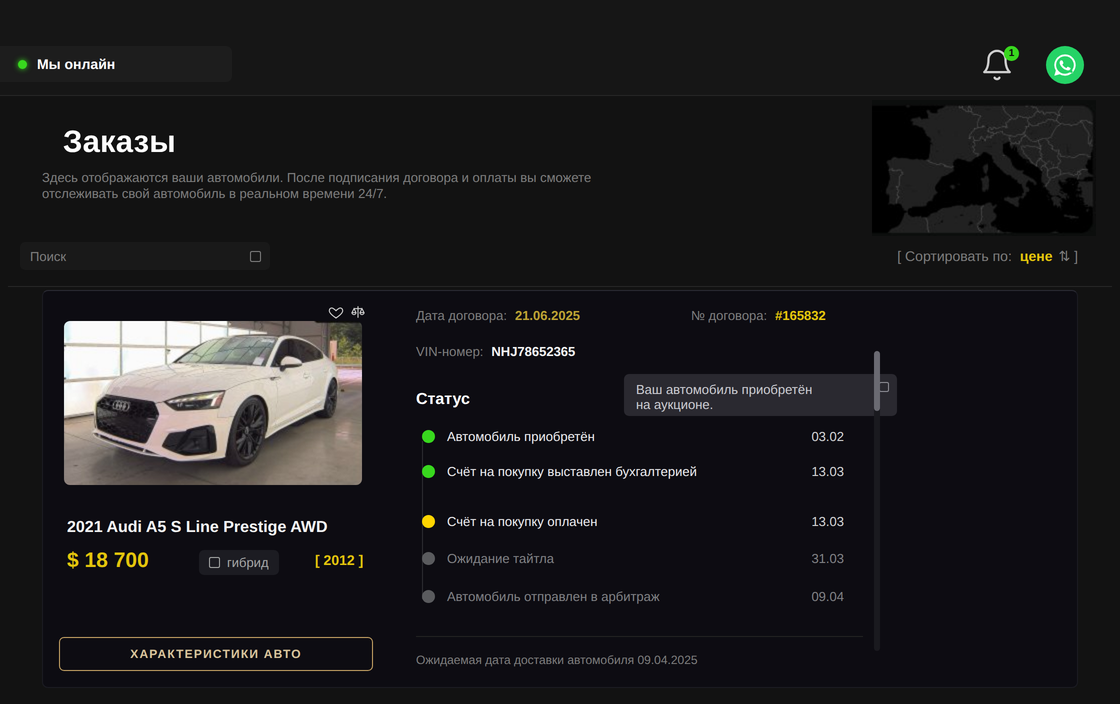1120x704 pixels.
Task: Add the Audi A5 to favorites heart icon
Action: point(336,313)
